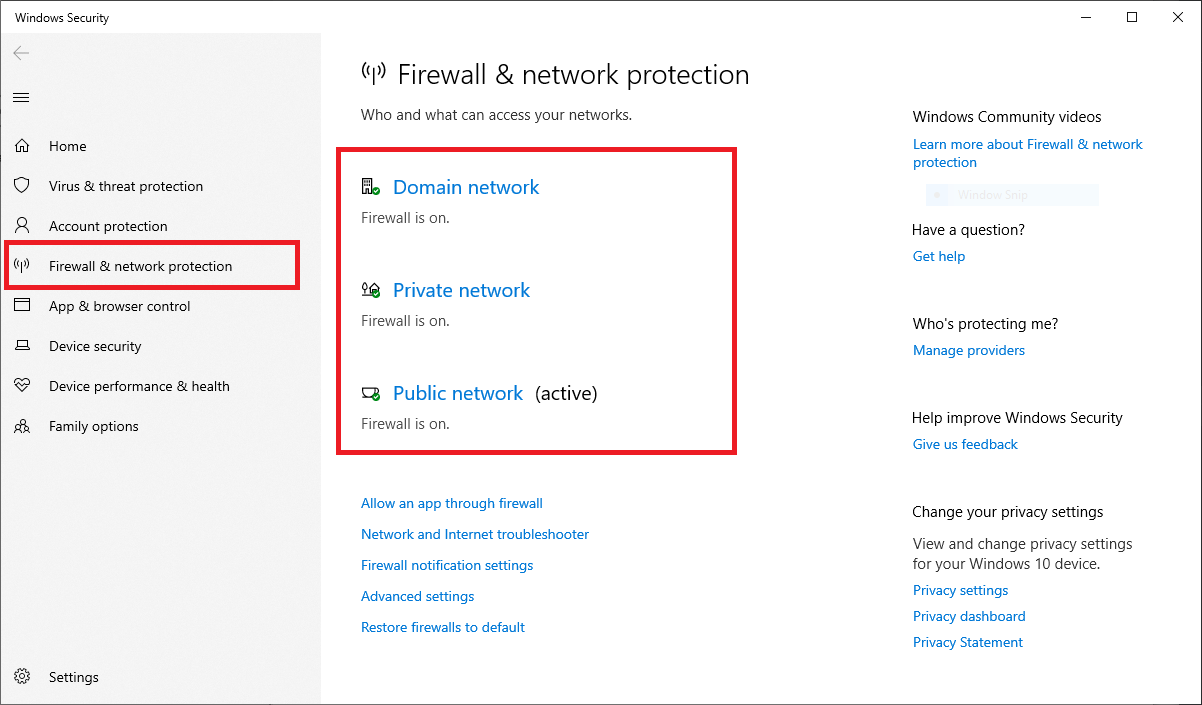This screenshot has height=705, width=1202.
Task: Open Advanced settings link
Action: 418,596
